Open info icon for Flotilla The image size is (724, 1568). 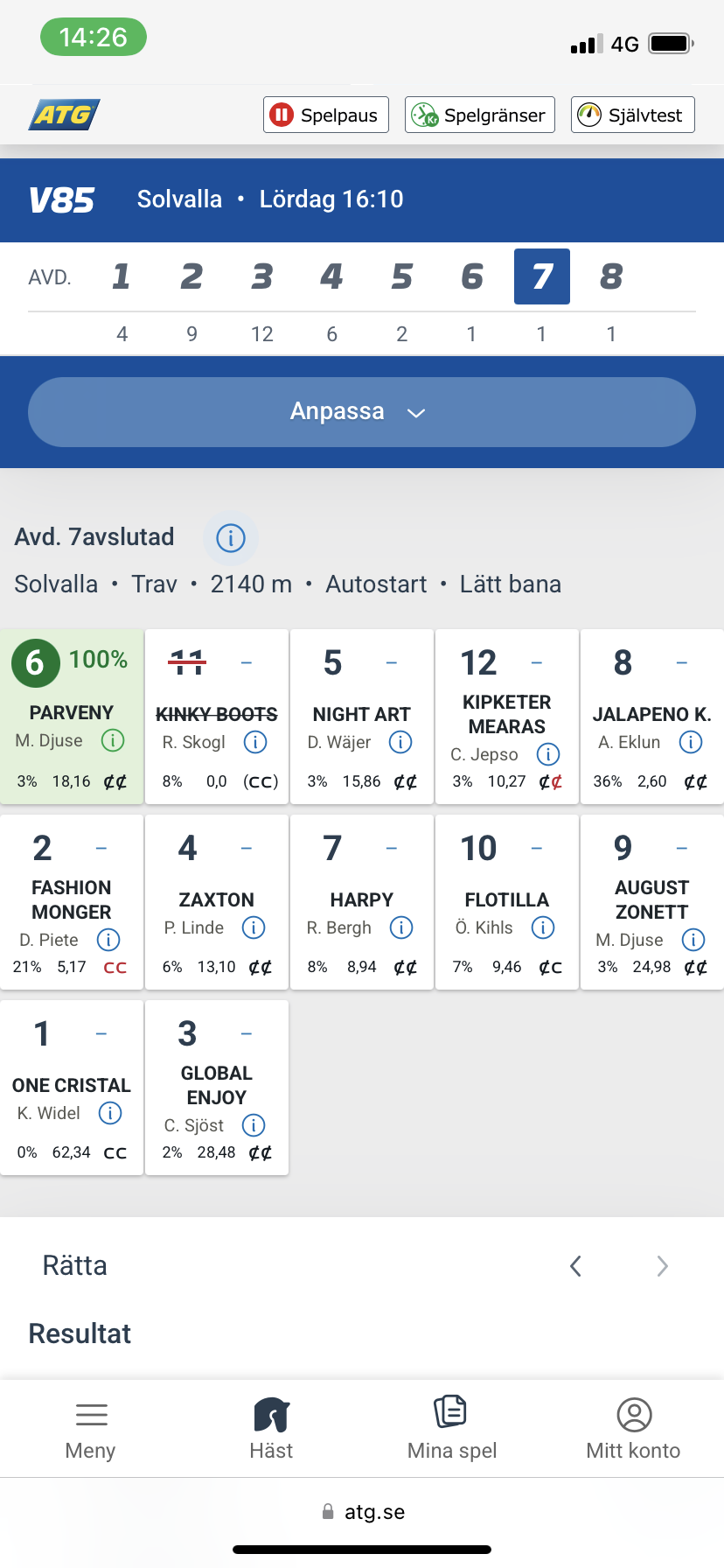coord(543,928)
